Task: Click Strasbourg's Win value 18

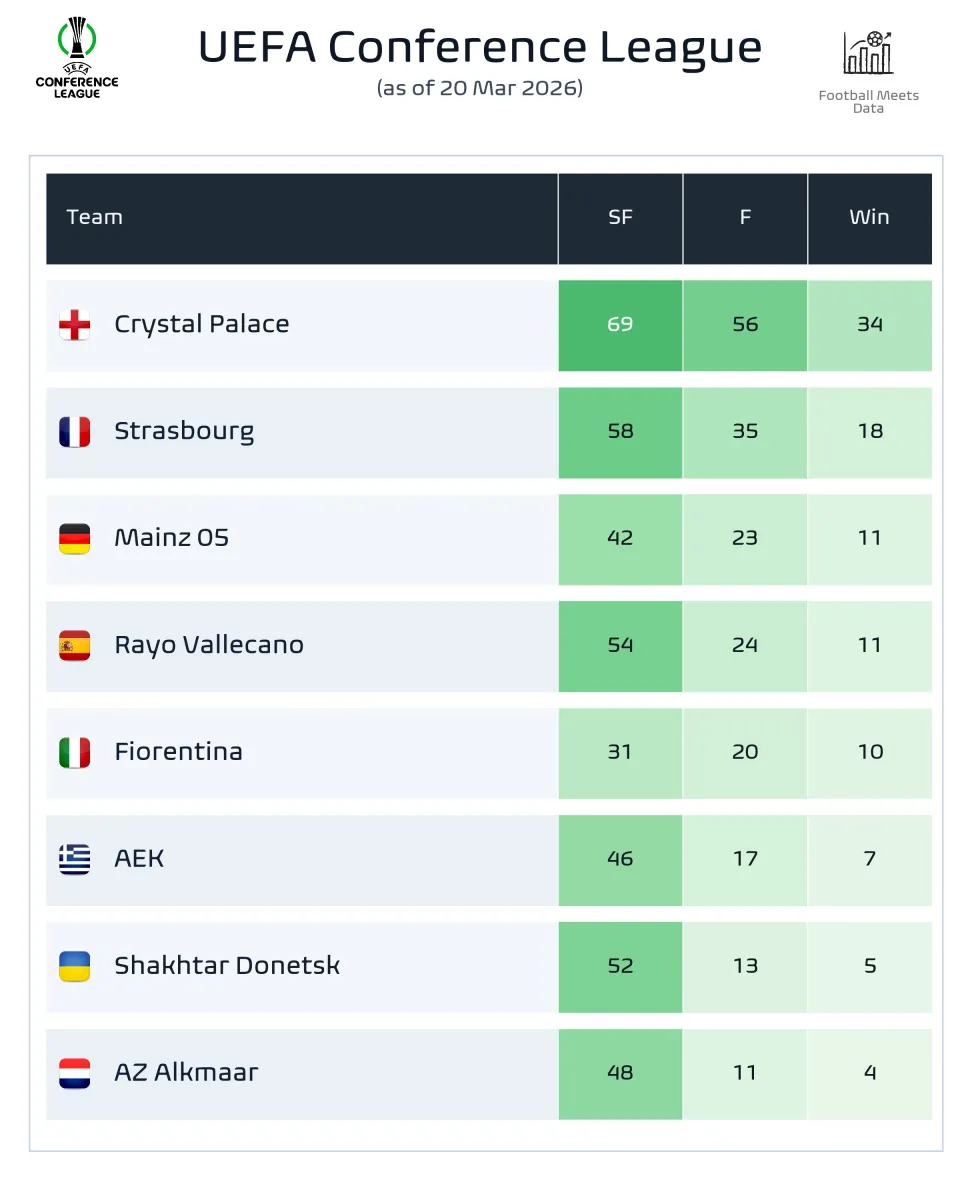Action: 870,432
